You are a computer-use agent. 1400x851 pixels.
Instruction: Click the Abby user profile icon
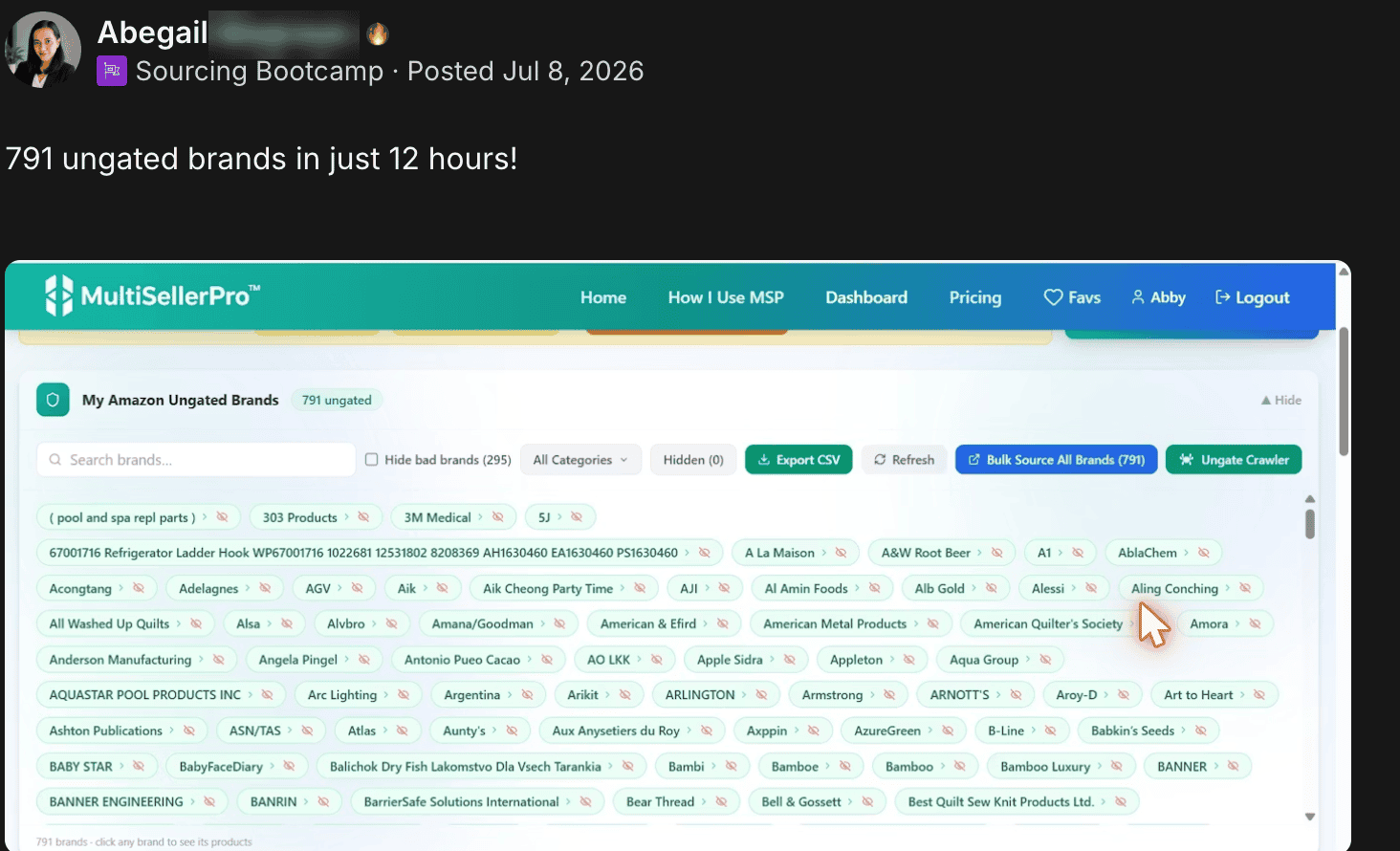tap(1138, 297)
